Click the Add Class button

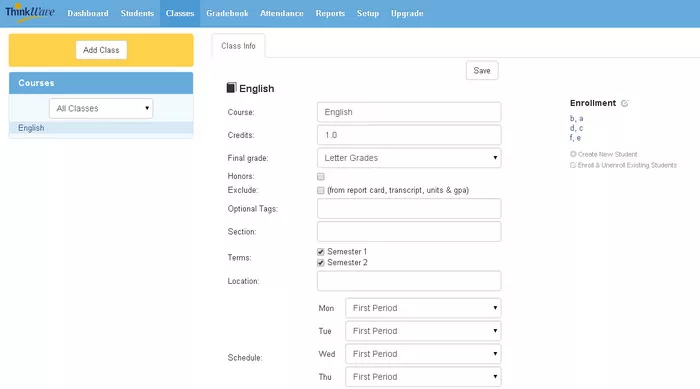[x=101, y=50]
